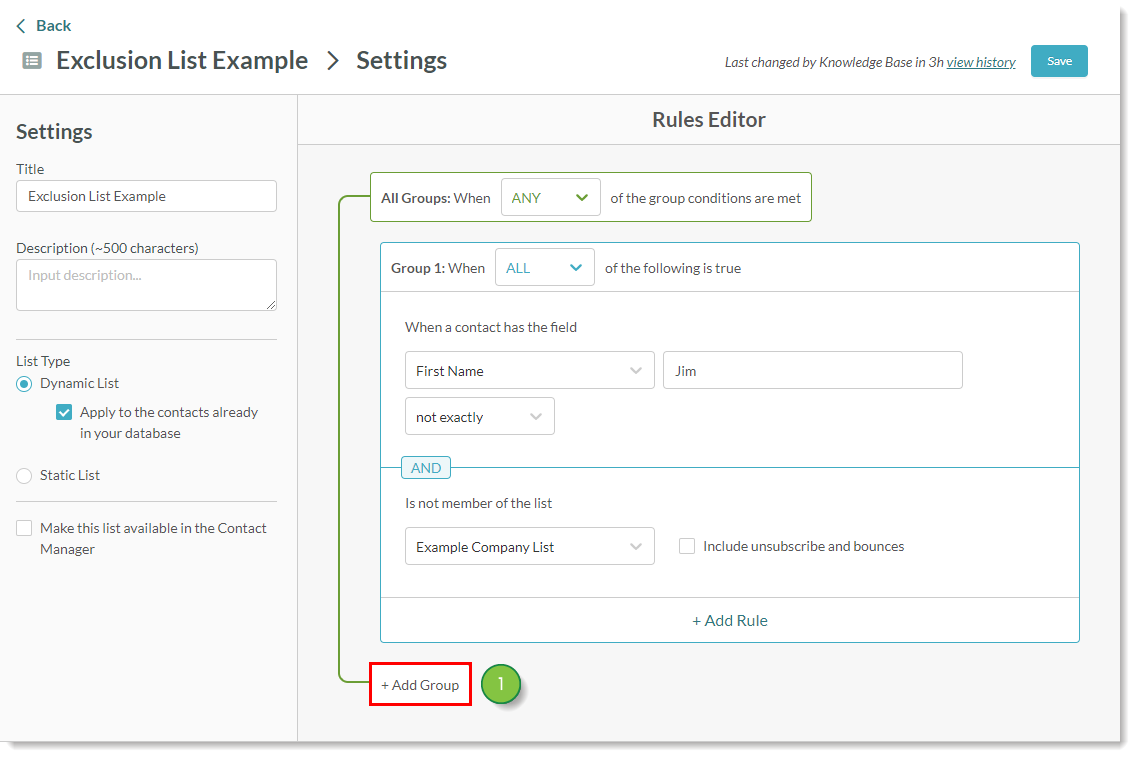Click the green number 1 marker

[500, 685]
